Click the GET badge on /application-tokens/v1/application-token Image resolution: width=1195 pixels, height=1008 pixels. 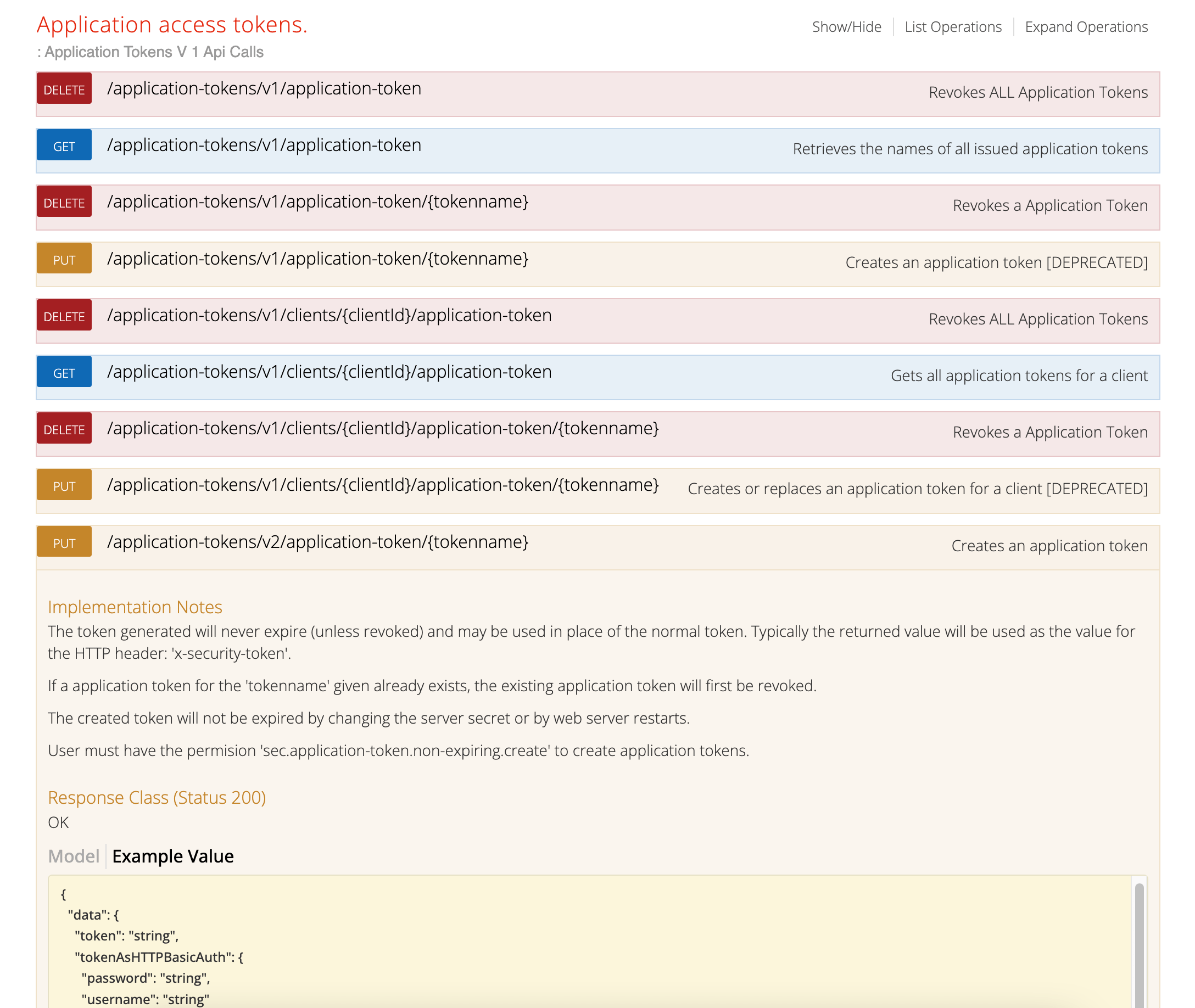[x=64, y=145]
